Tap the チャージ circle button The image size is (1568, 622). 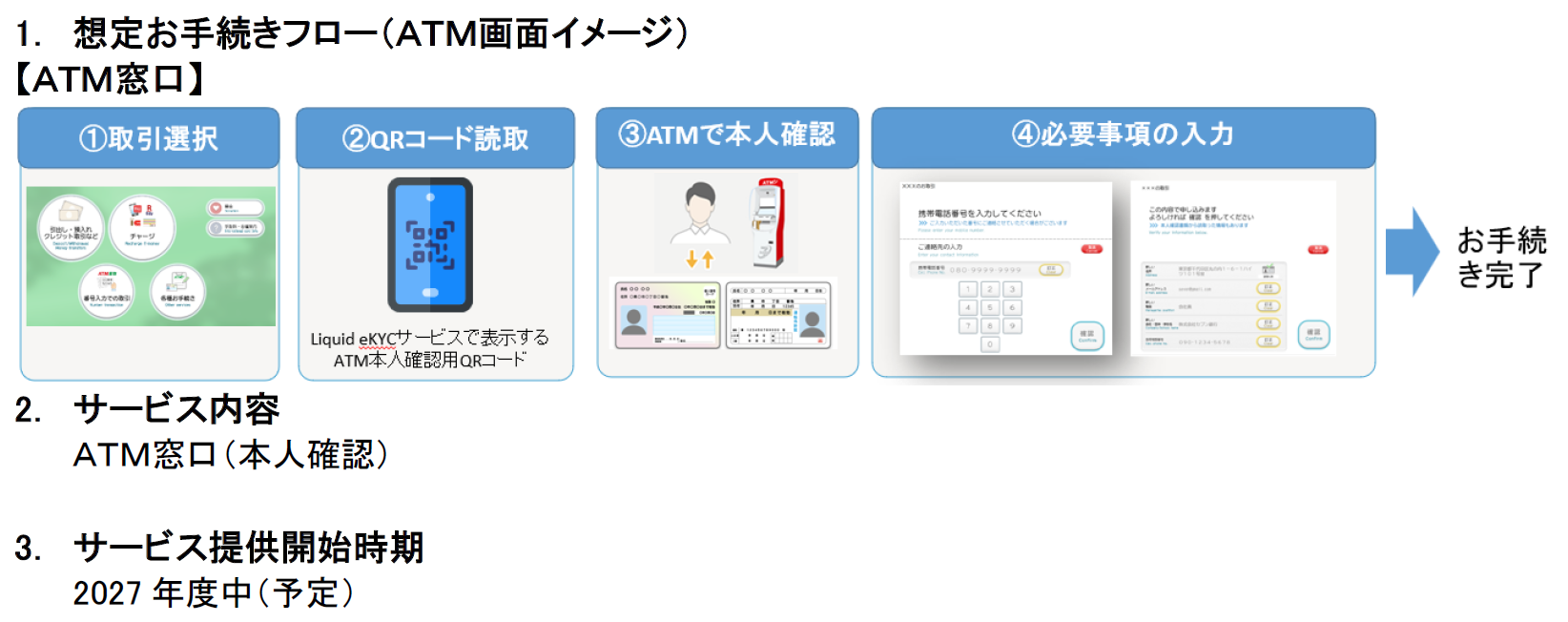click(142, 228)
